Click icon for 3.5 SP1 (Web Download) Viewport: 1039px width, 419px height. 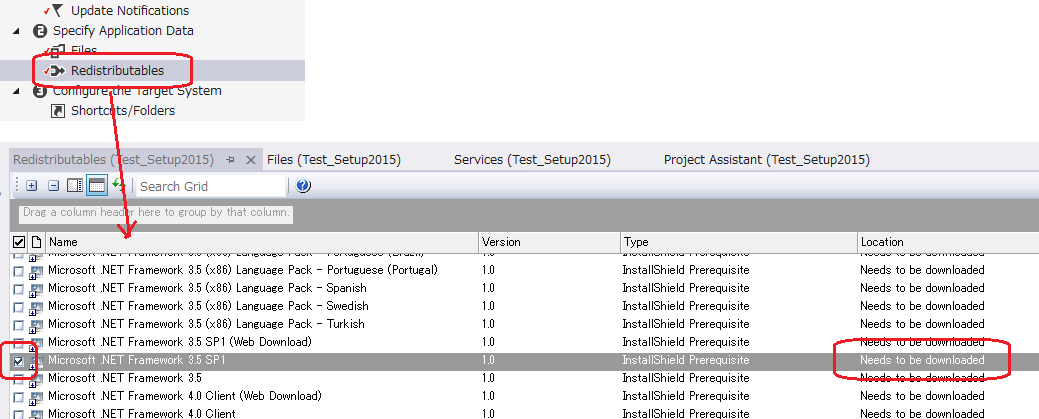click(x=36, y=343)
